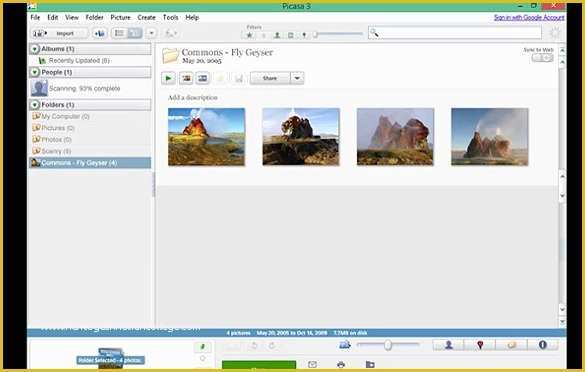Click the save edits to disk icon
585x372 pixels.
239,78
